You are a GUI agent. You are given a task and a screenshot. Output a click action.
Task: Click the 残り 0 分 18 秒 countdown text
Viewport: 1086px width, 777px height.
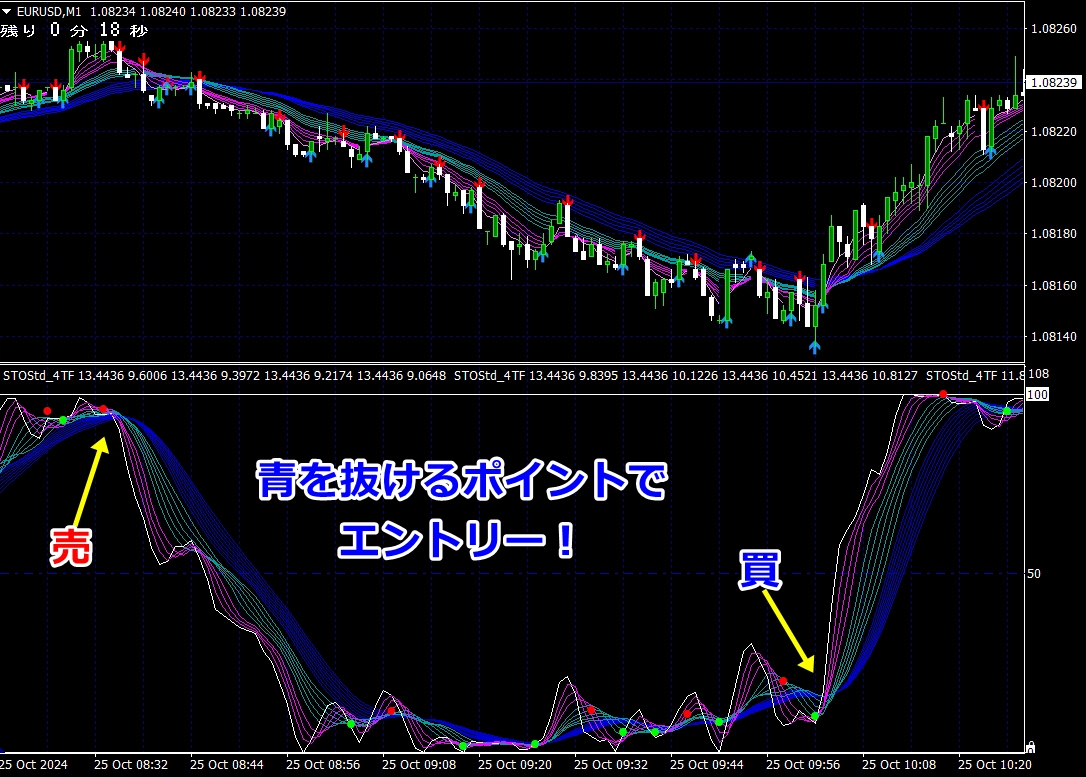[74, 31]
